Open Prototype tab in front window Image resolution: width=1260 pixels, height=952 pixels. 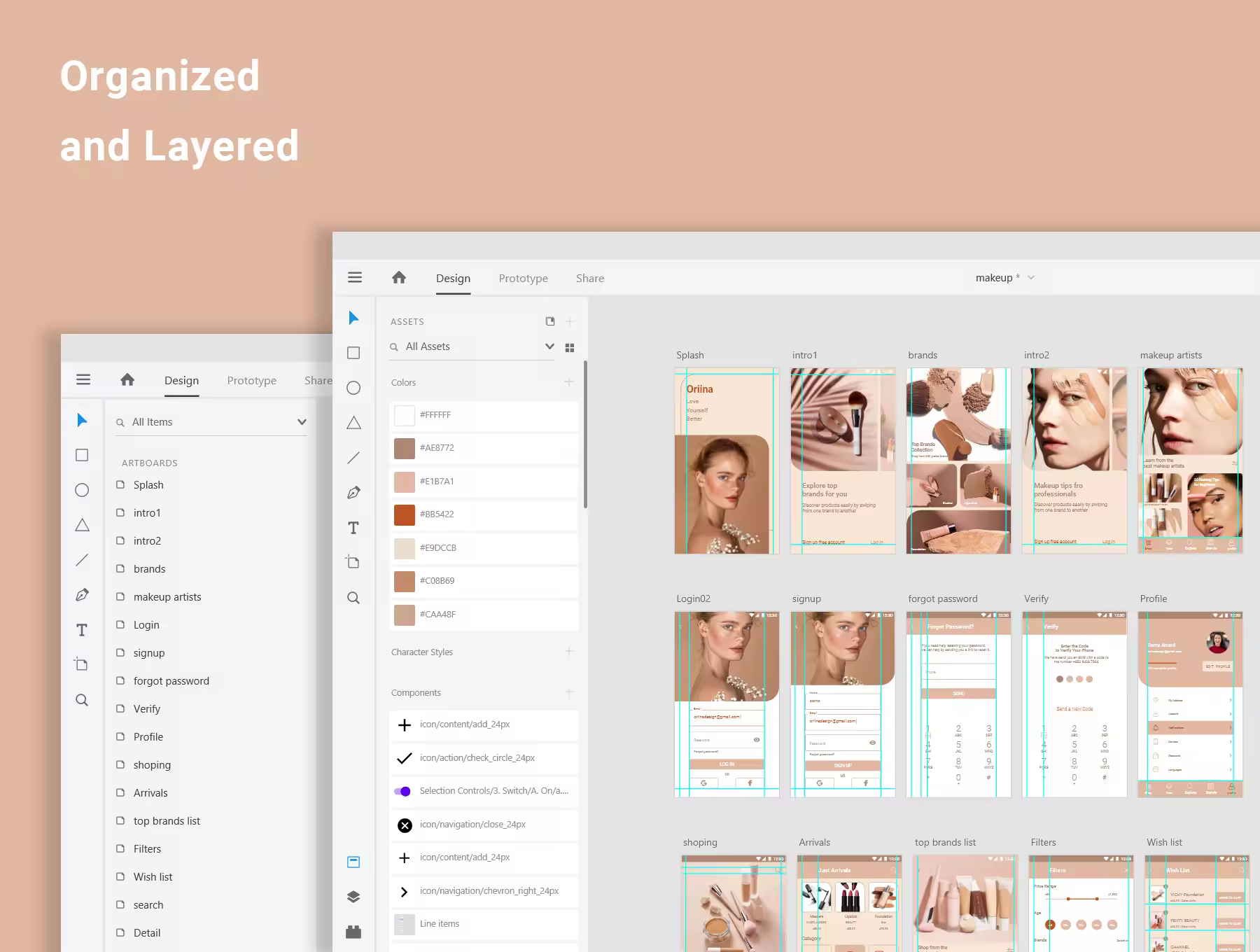click(524, 278)
